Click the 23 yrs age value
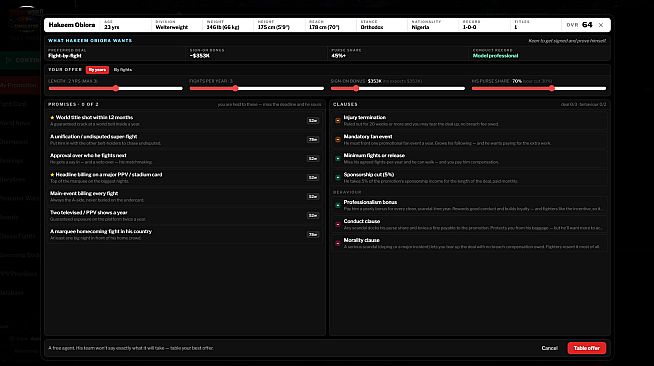This screenshot has width=654, height=366. [x=111, y=27]
